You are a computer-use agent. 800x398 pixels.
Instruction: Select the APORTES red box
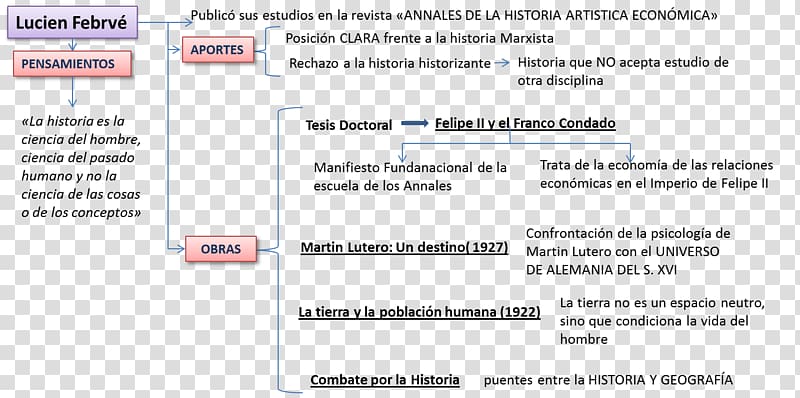point(218,50)
